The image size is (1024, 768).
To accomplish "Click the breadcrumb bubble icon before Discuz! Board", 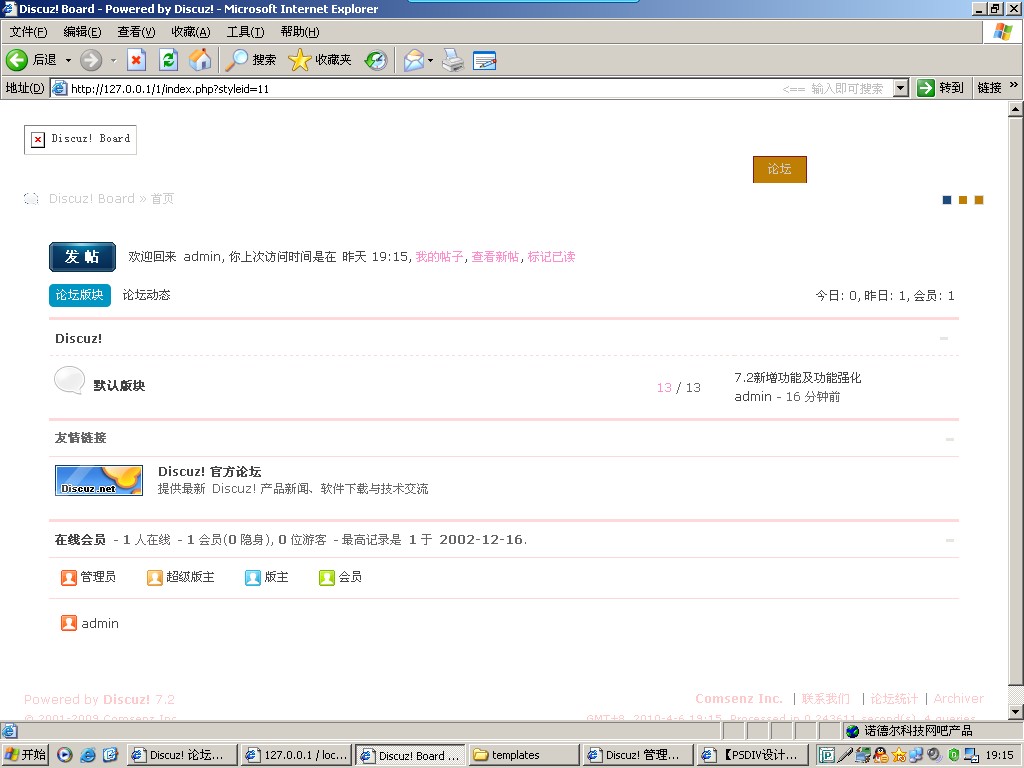I will coord(31,199).
